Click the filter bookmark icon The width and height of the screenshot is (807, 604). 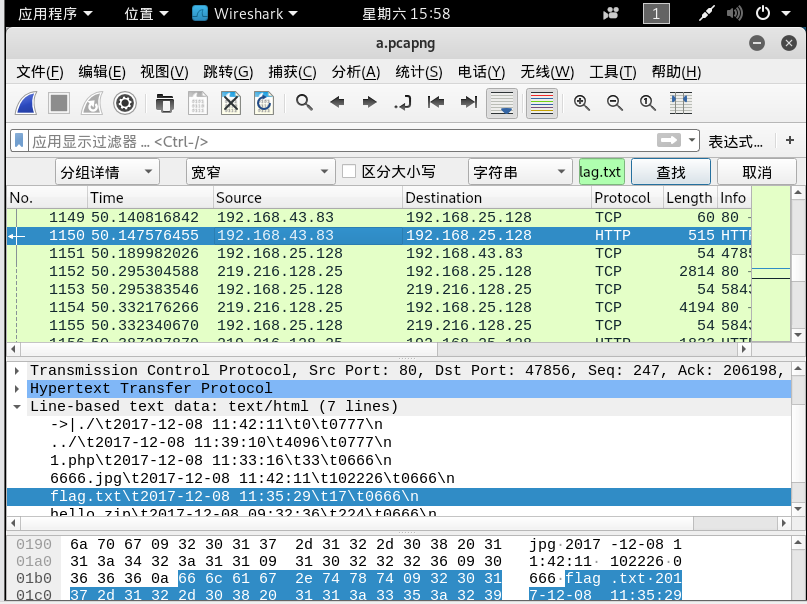(x=19, y=140)
